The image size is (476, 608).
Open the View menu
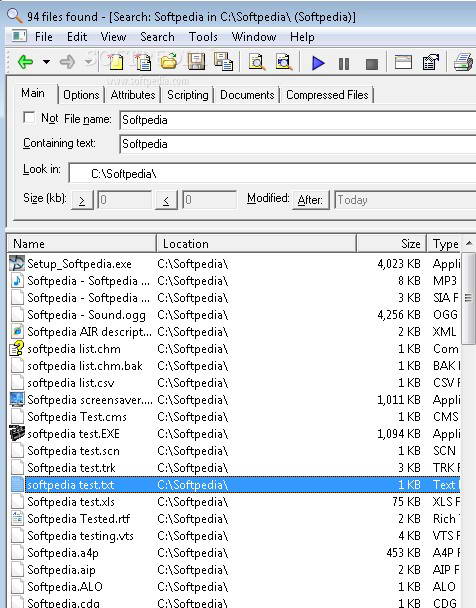[x=113, y=37]
